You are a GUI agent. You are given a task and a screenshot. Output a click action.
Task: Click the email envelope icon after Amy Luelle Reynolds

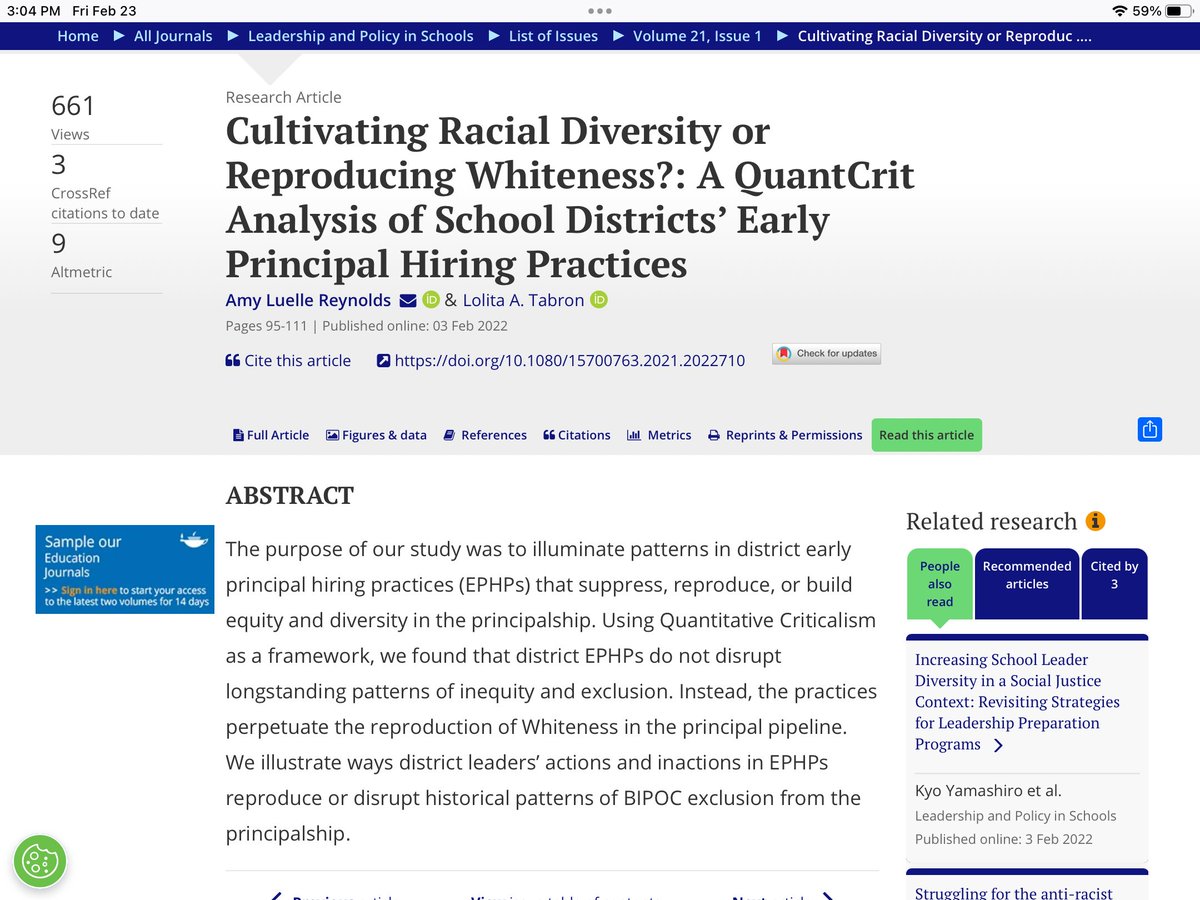tap(408, 300)
